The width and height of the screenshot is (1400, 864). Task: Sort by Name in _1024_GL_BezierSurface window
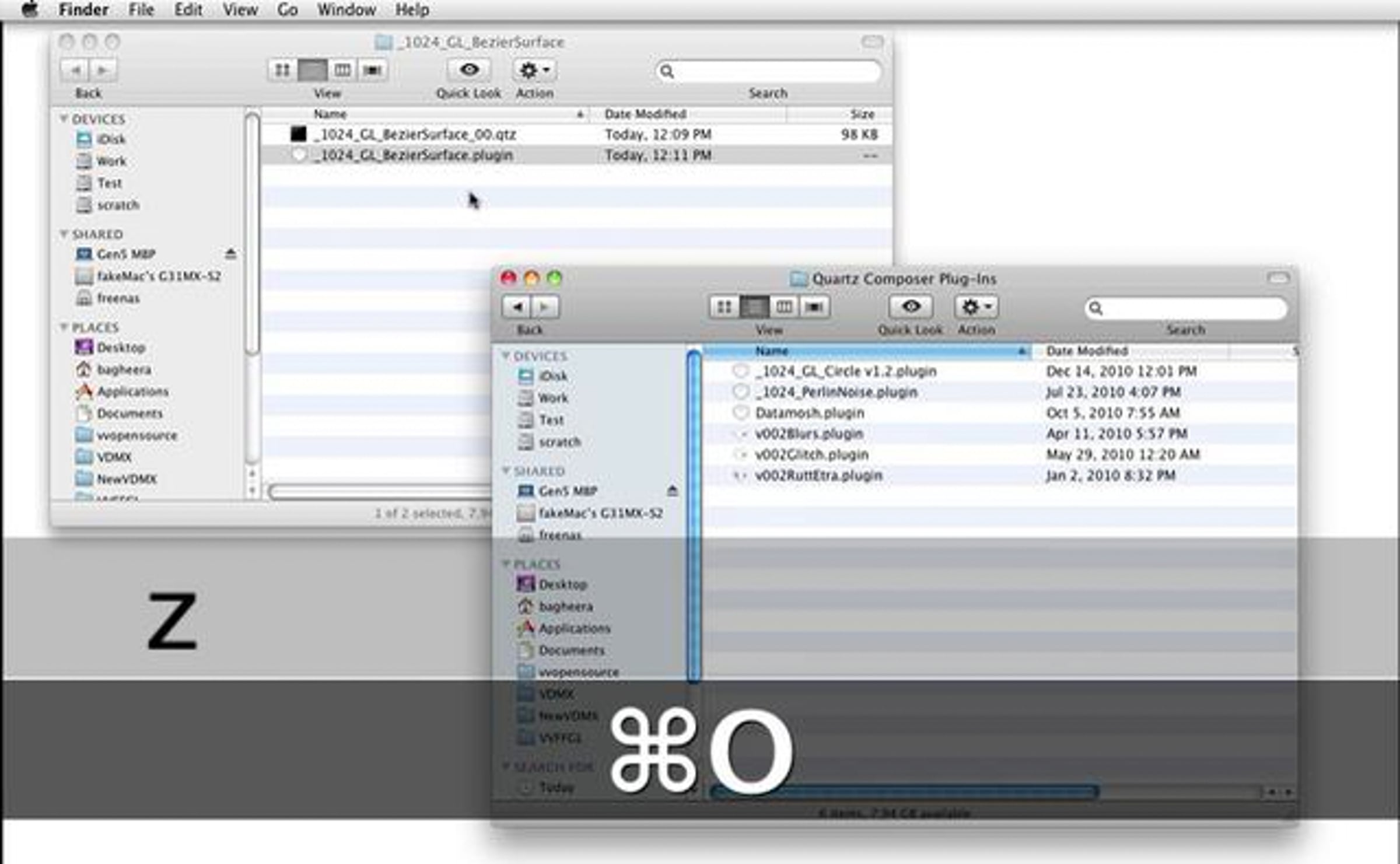click(x=425, y=114)
